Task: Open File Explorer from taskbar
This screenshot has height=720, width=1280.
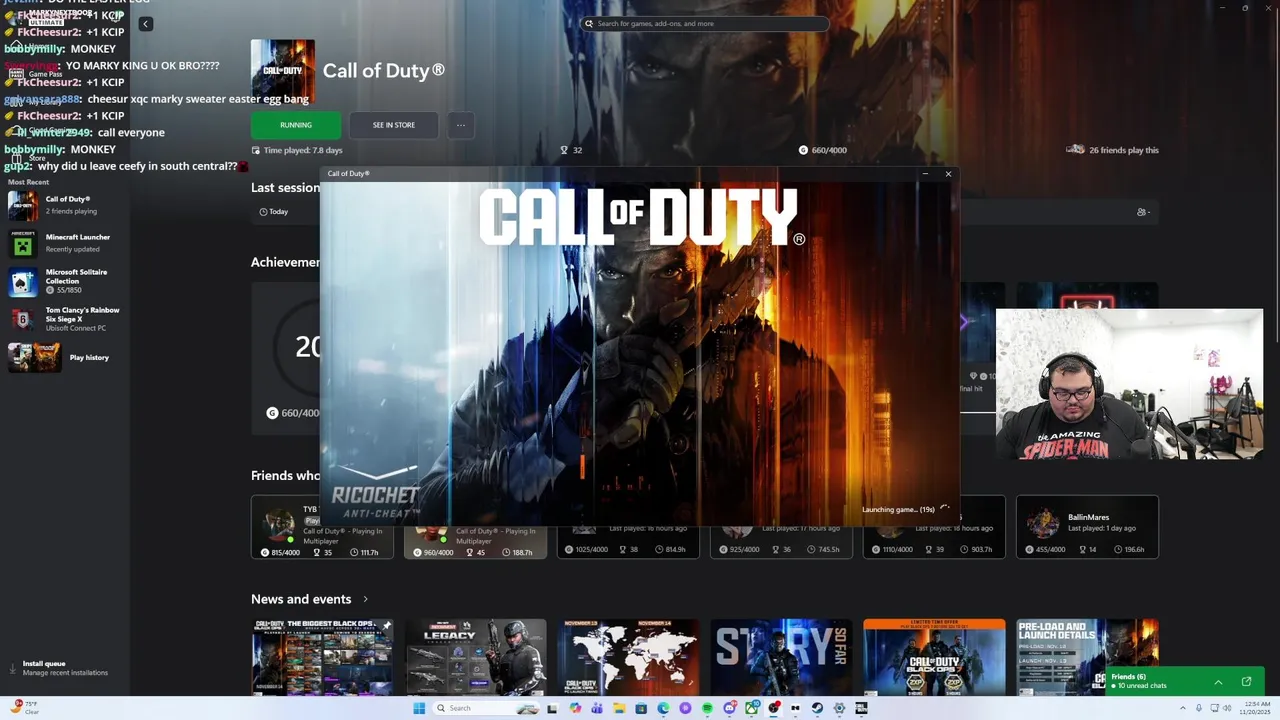Action: tap(619, 708)
